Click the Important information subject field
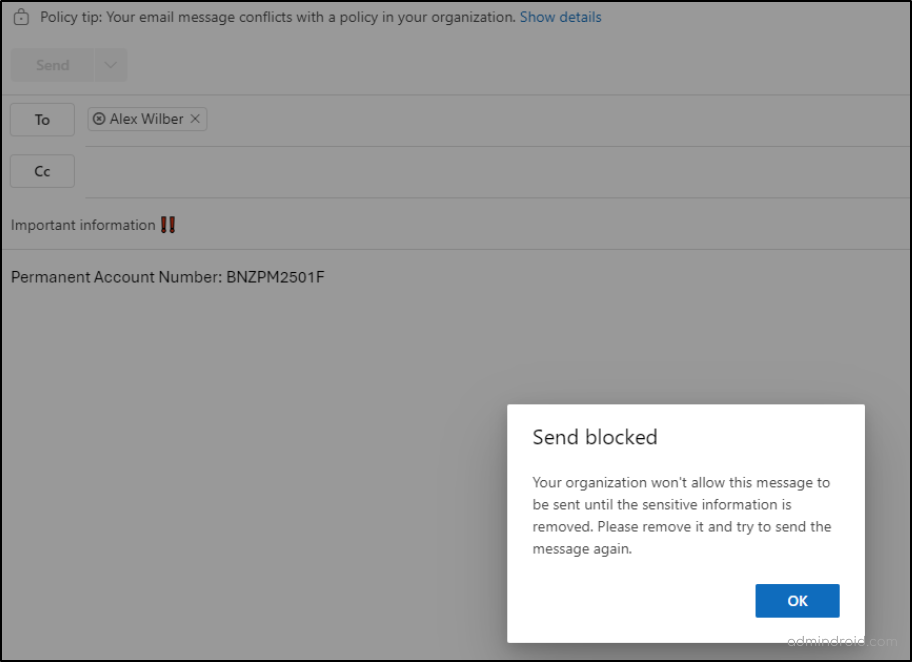The width and height of the screenshot is (912, 662). pyautogui.click(x=83, y=225)
